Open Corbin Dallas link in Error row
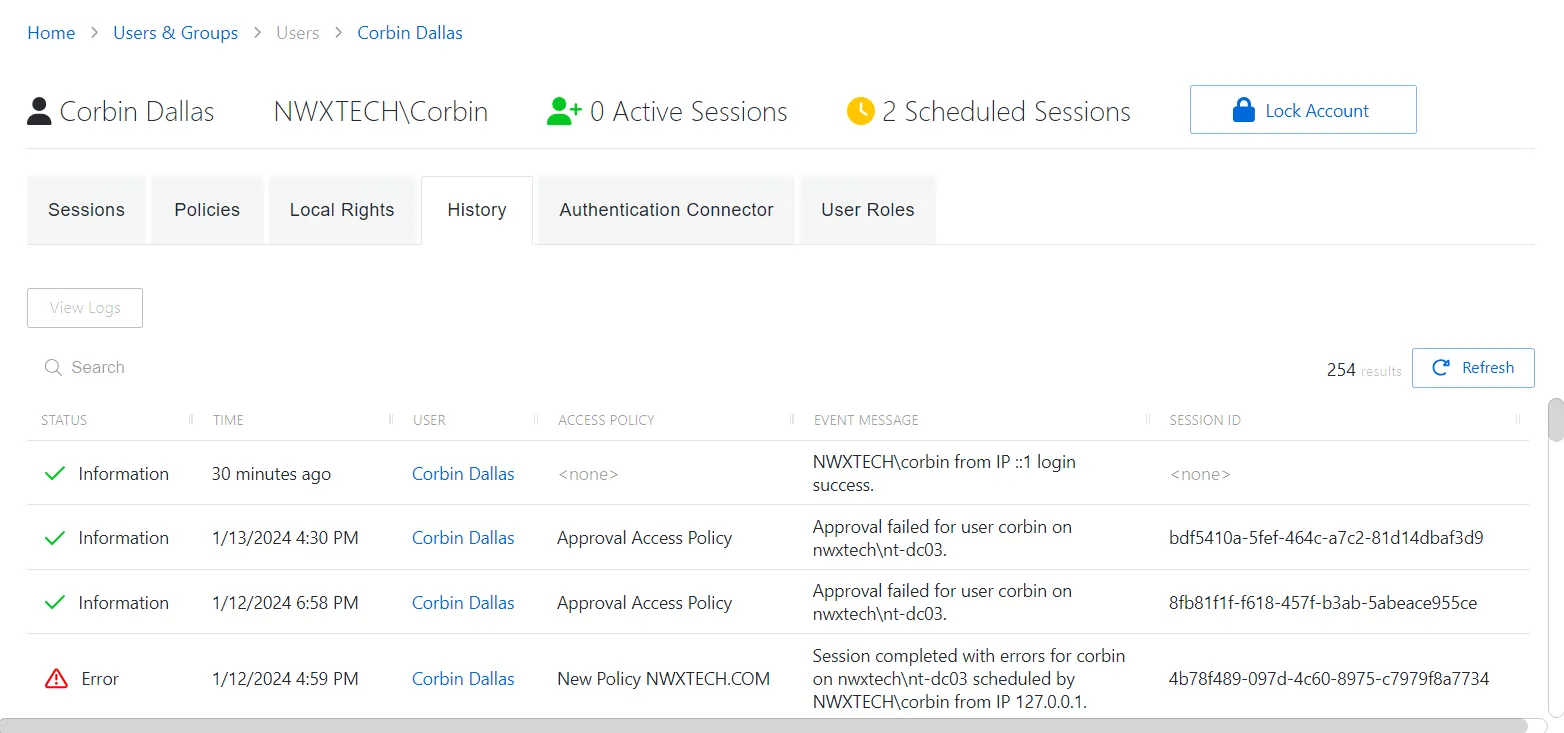This screenshot has height=733, width=1564. point(463,679)
